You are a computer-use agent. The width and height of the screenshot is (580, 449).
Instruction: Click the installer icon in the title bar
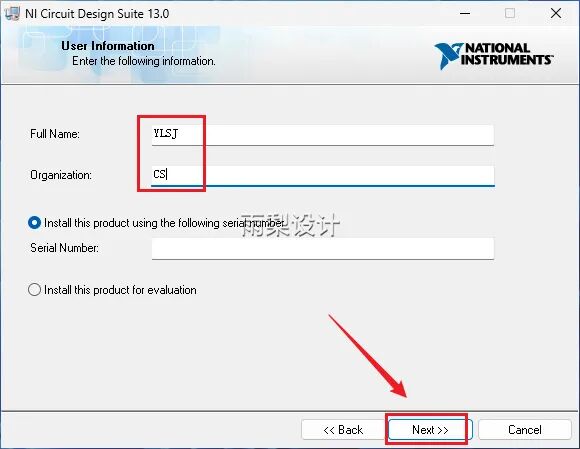[x=12, y=14]
